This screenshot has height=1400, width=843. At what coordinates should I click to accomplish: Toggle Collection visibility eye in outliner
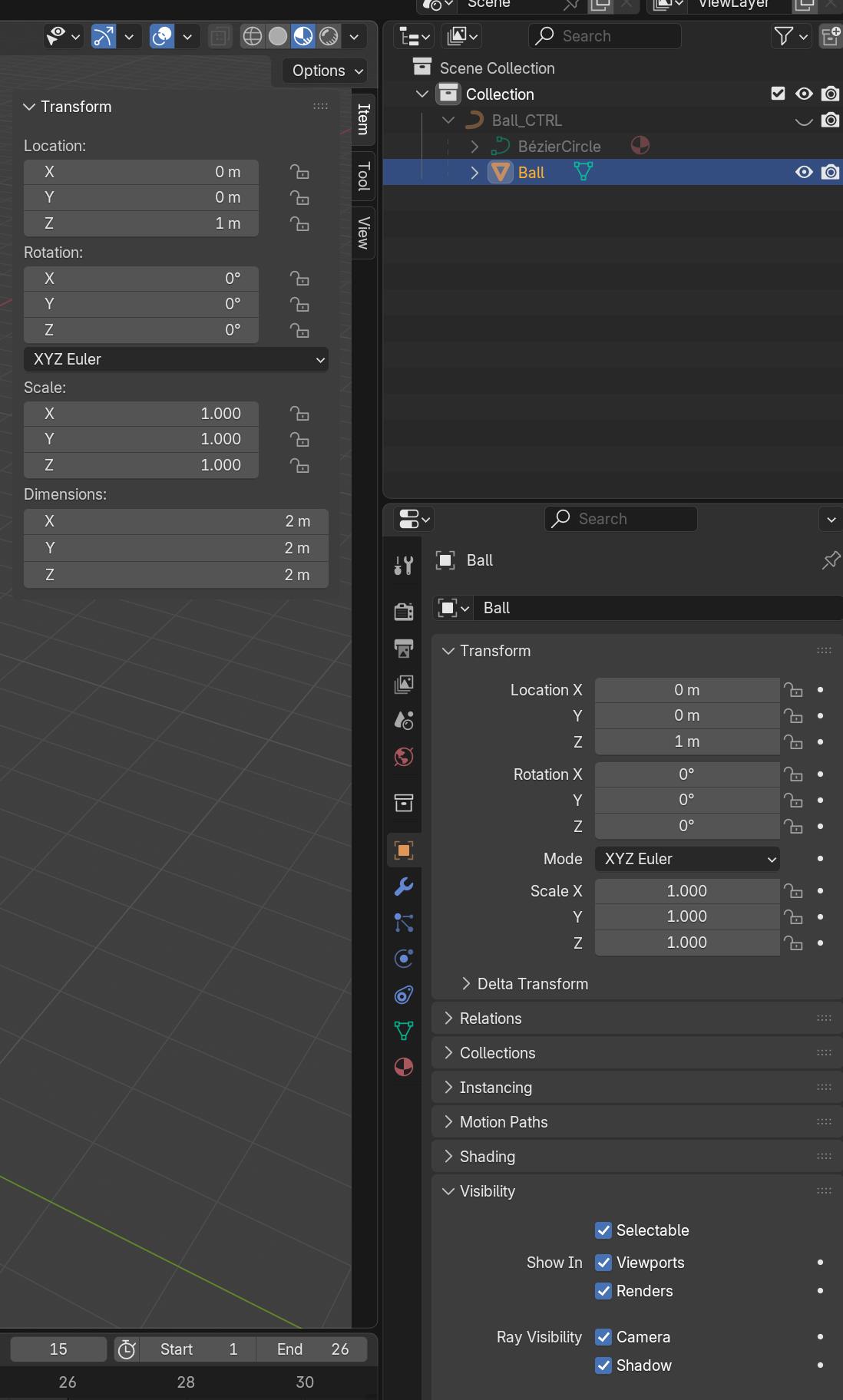pos(804,94)
